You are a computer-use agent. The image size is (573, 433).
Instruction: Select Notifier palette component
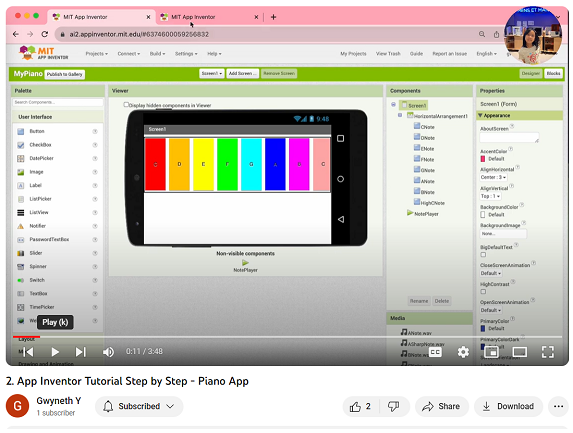(38, 226)
